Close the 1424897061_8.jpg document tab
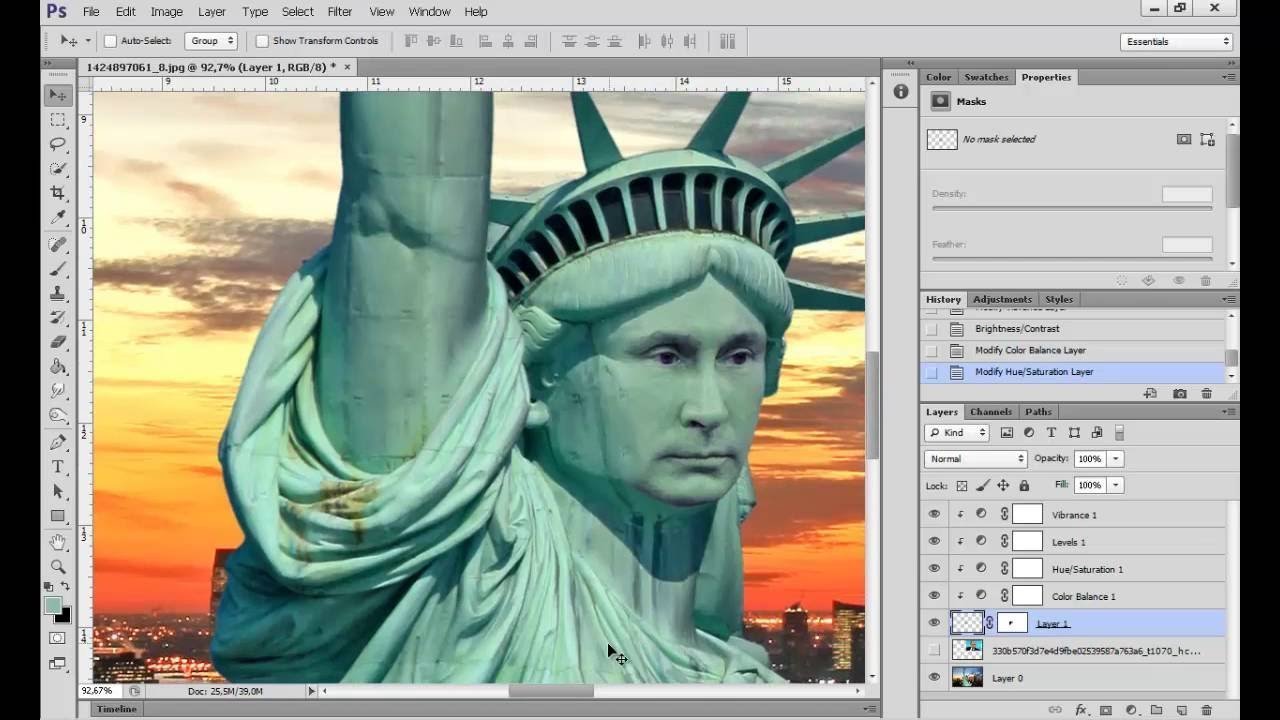This screenshot has width=1280, height=720. pos(348,67)
